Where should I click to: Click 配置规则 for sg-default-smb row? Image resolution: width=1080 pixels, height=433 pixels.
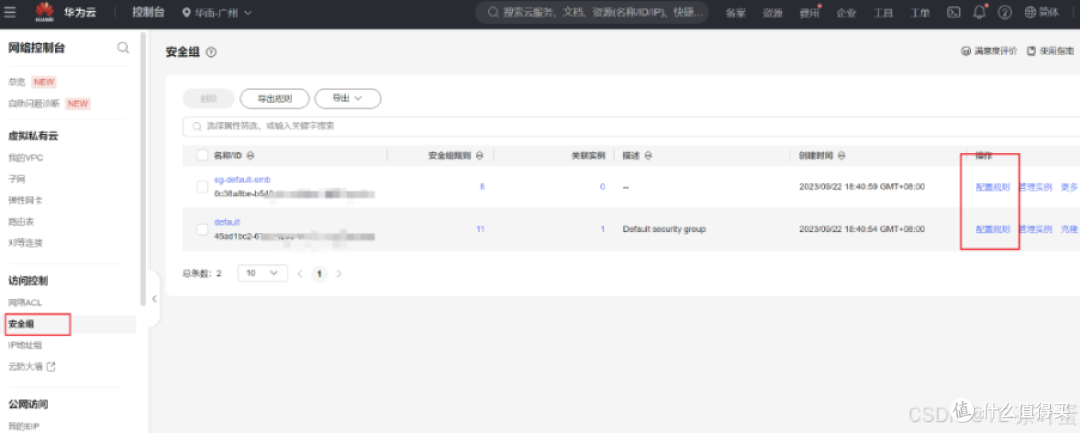pyautogui.click(x=993, y=187)
